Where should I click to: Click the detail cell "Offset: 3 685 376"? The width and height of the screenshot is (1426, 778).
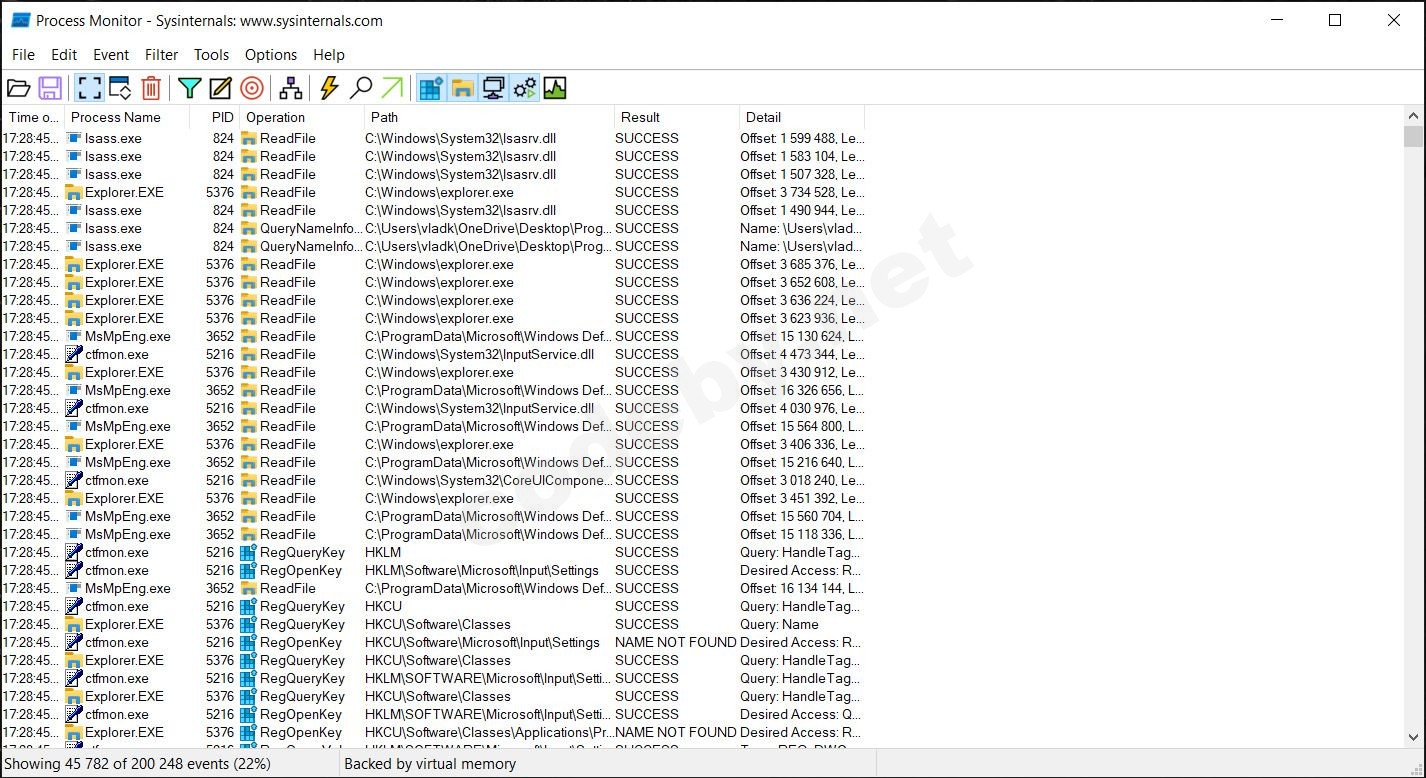point(802,264)
